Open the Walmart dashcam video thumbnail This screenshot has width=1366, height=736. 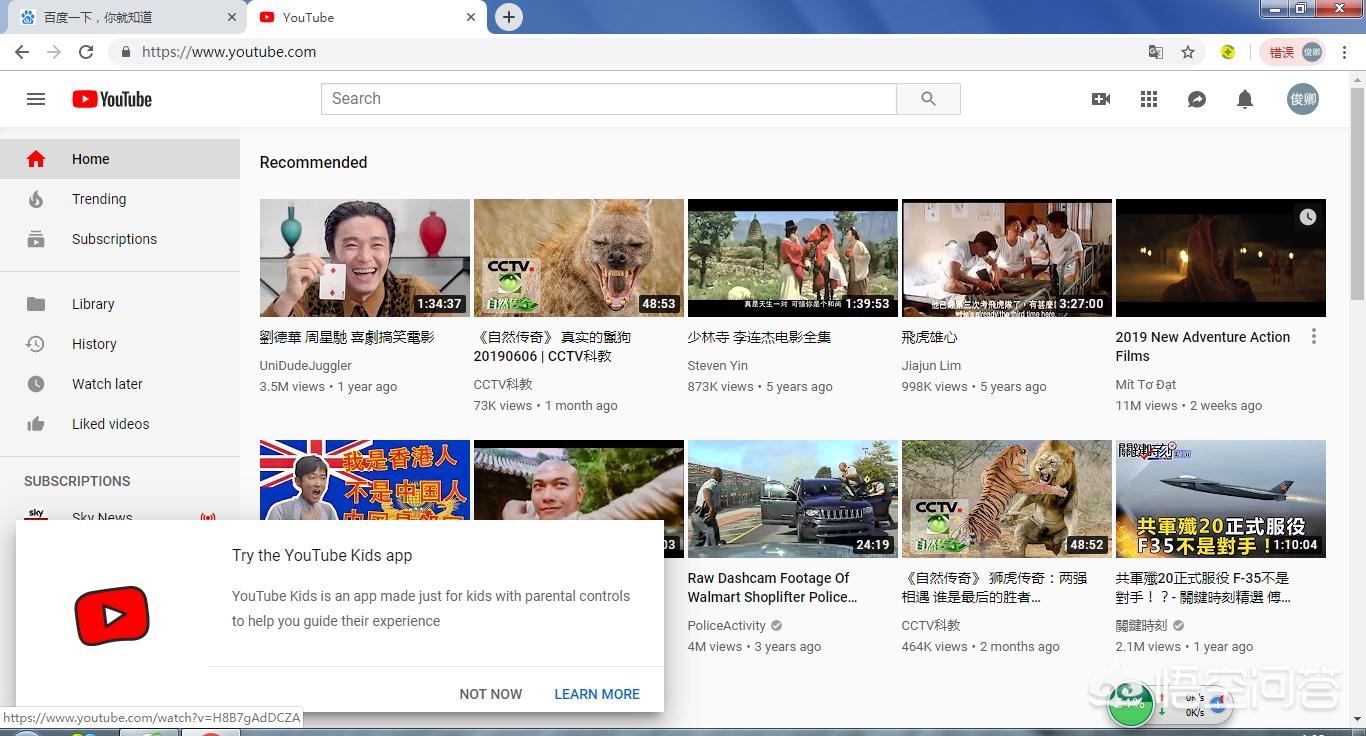coord(793,499)
